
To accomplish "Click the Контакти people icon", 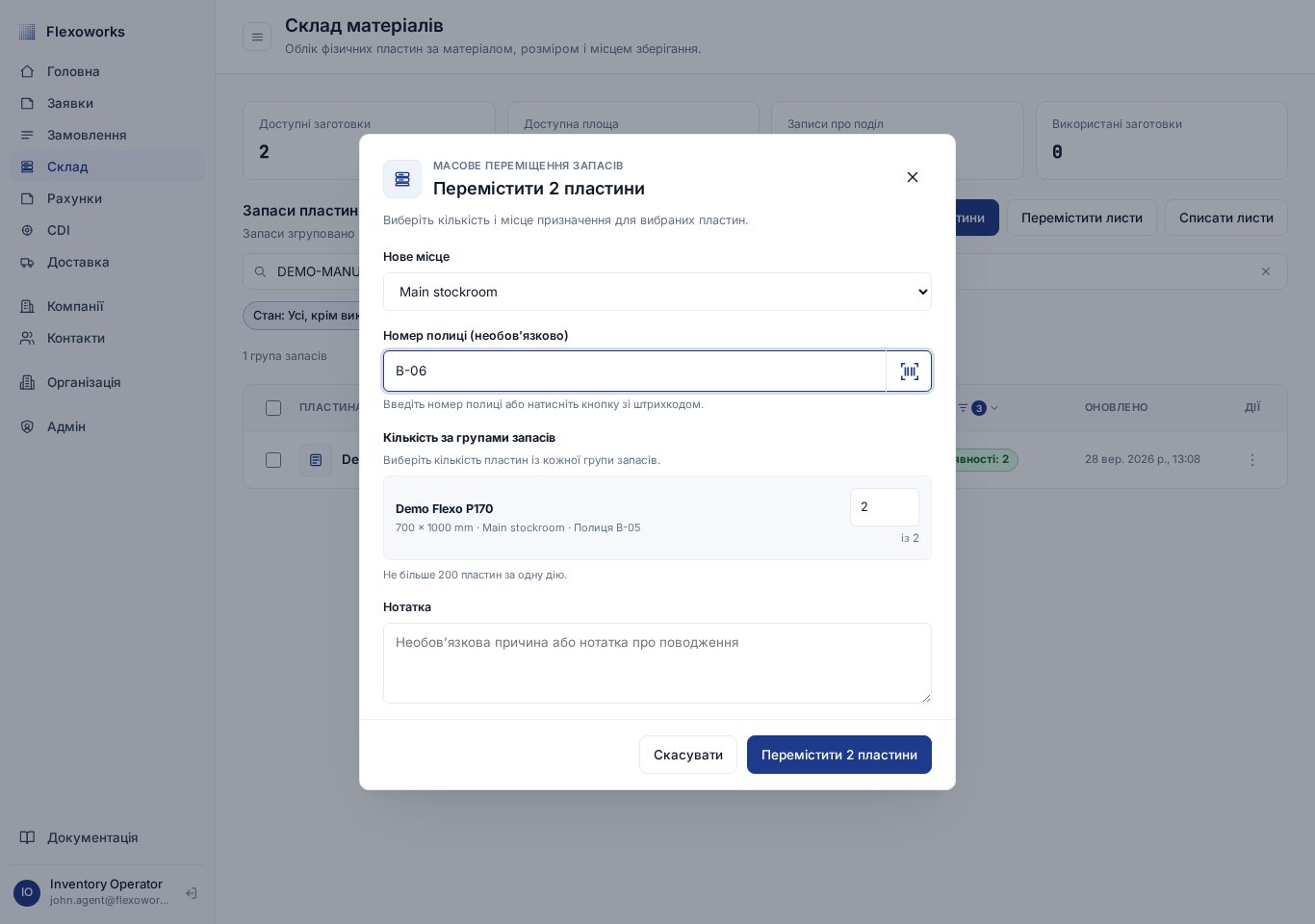I will point(27,338).
